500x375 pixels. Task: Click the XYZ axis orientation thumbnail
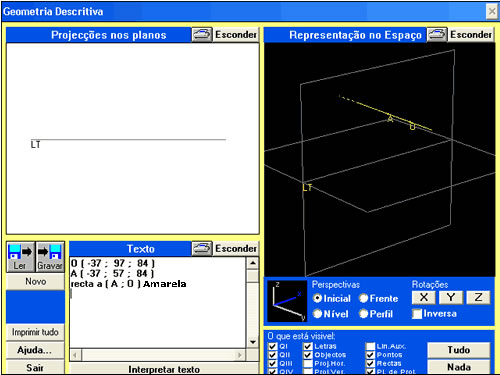tap(287, 301)
